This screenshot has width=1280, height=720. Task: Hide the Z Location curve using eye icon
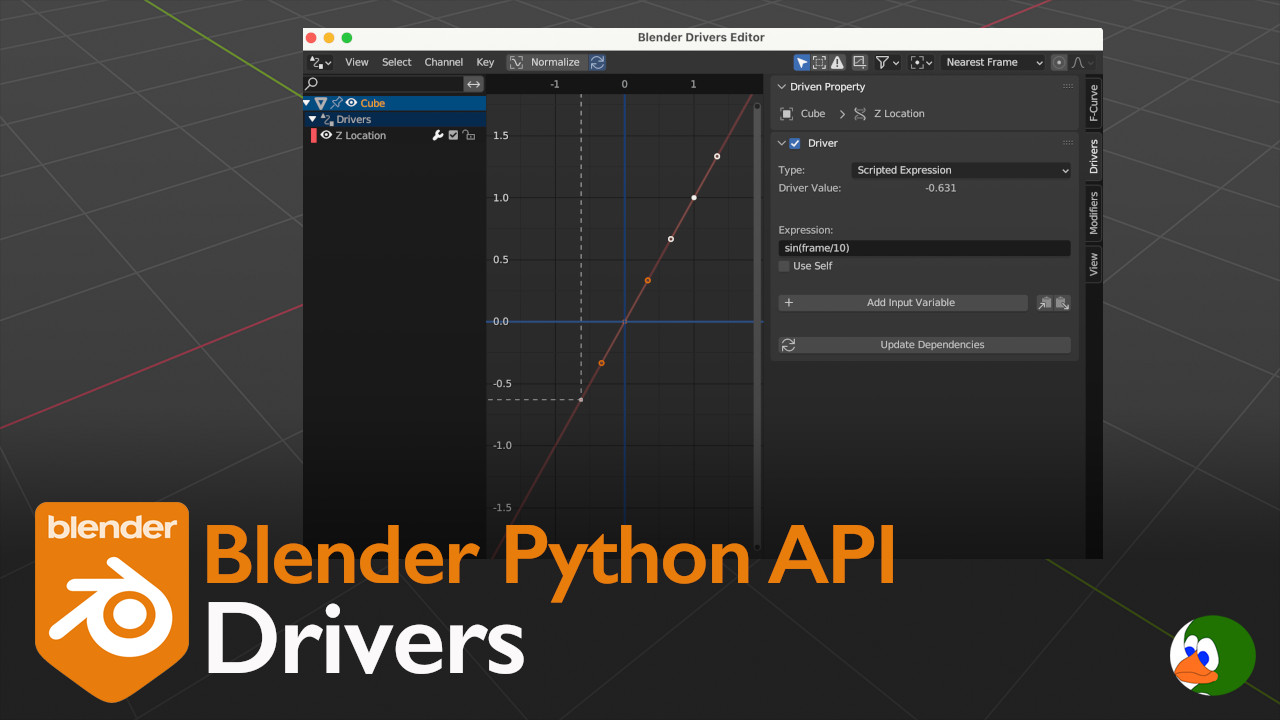(326, 135)
